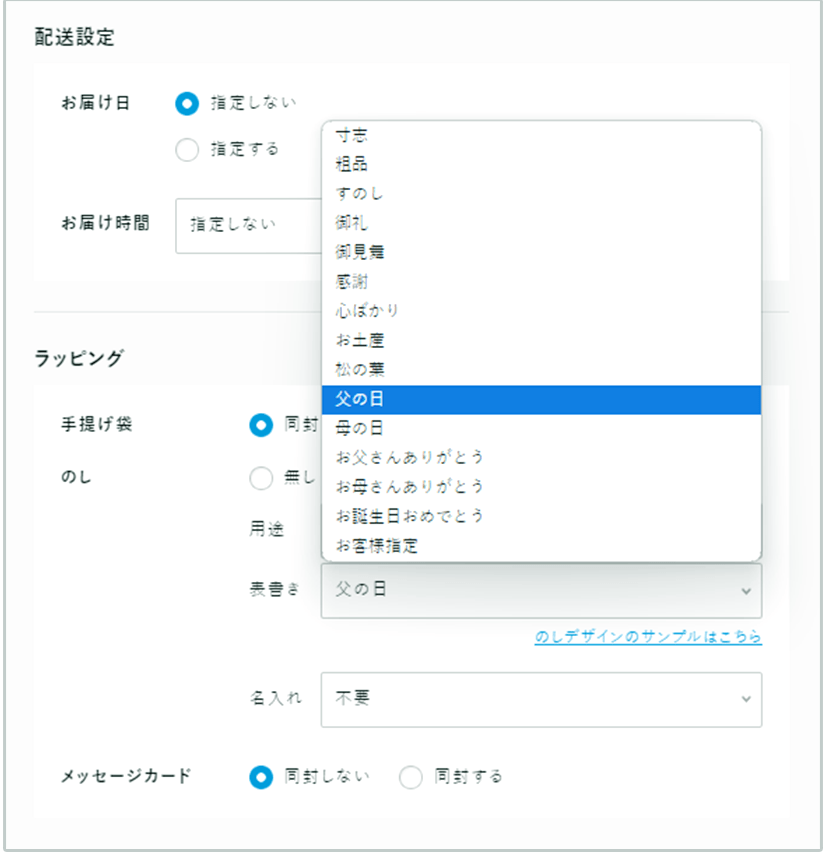Screen dimensions: 825x855
Task: Open the 表書き dropdown showing 父の日
Action: point(541,590)
